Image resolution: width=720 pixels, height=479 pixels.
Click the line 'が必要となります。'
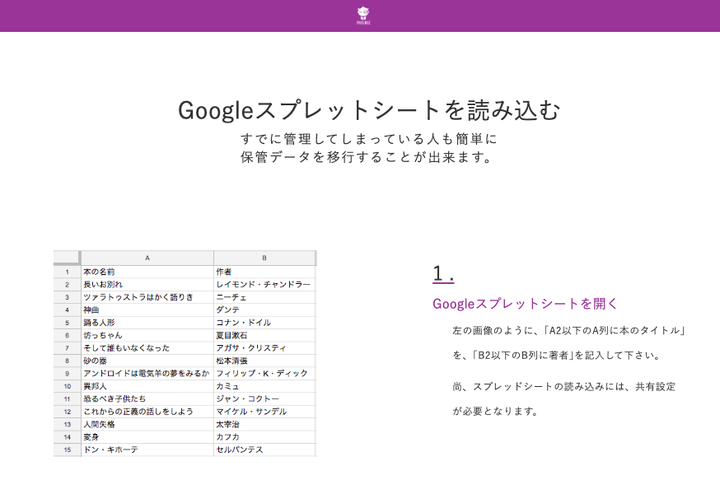pyautogui.click(x=495, y=411)
